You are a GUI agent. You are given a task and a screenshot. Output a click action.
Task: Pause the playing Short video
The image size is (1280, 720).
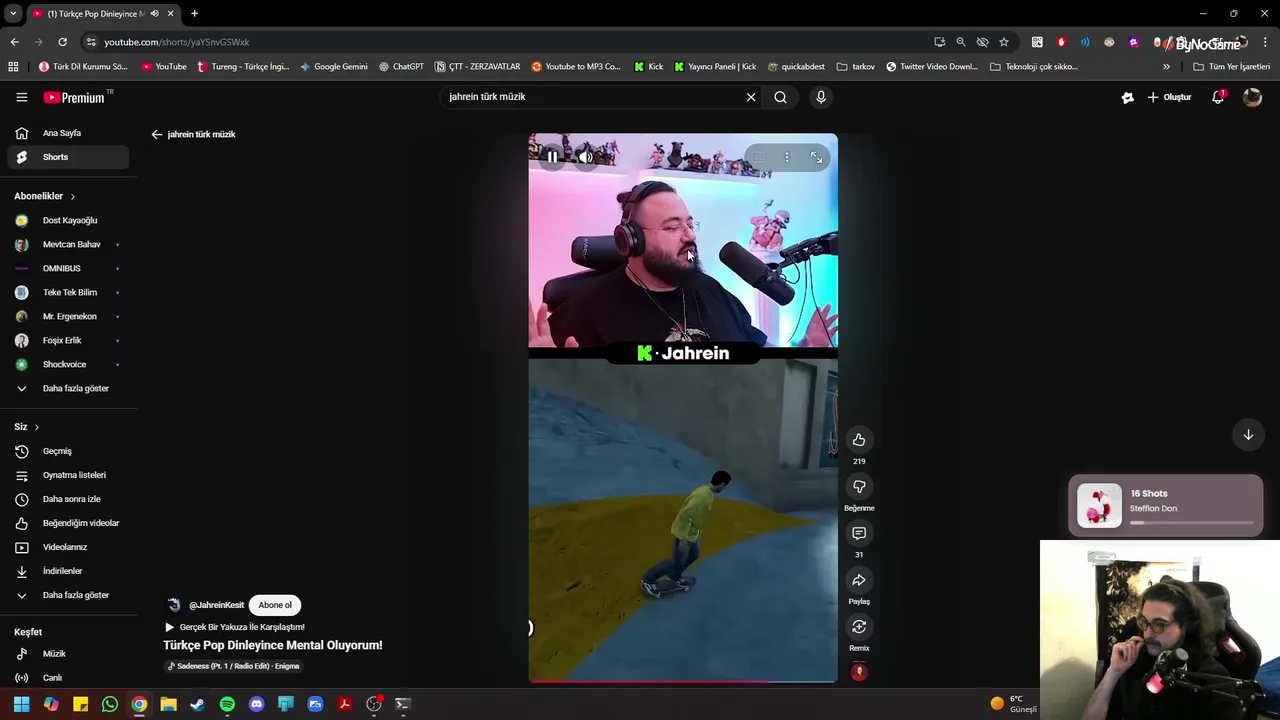click(552, 157)
